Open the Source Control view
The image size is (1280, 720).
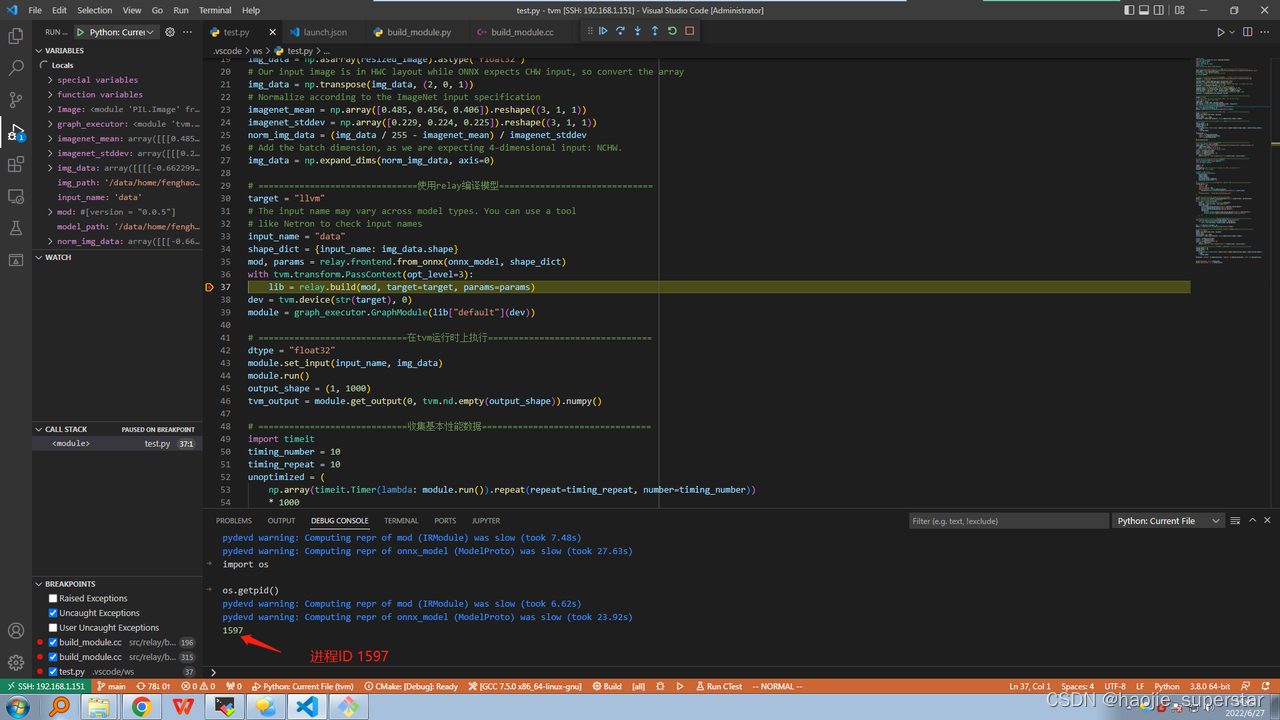pyautogui.click(x=15, y=100)
